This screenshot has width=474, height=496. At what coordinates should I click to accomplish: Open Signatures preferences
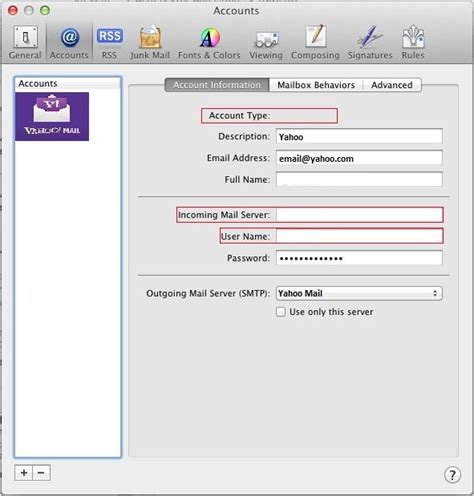[370, 43]
